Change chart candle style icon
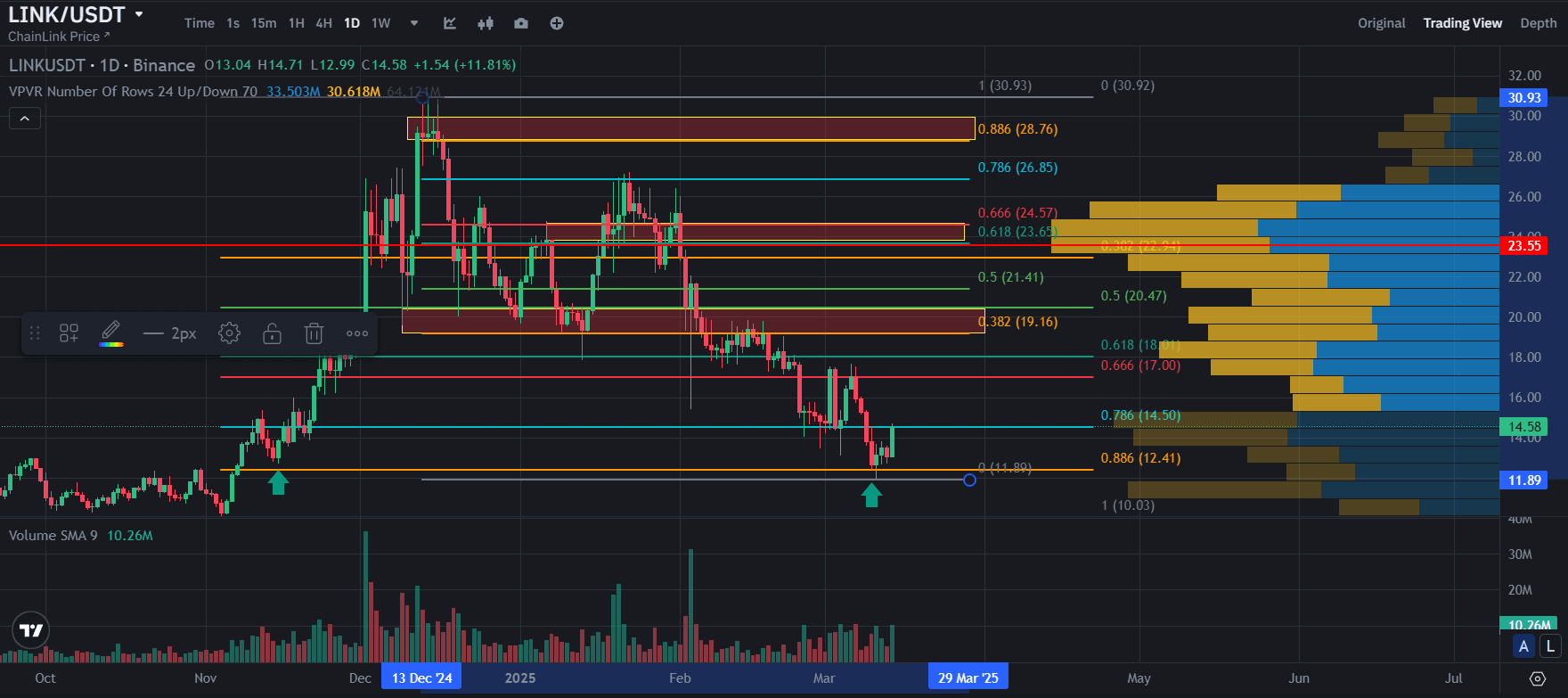Viewport: 1568px width, 698px height. click(486, 23)
